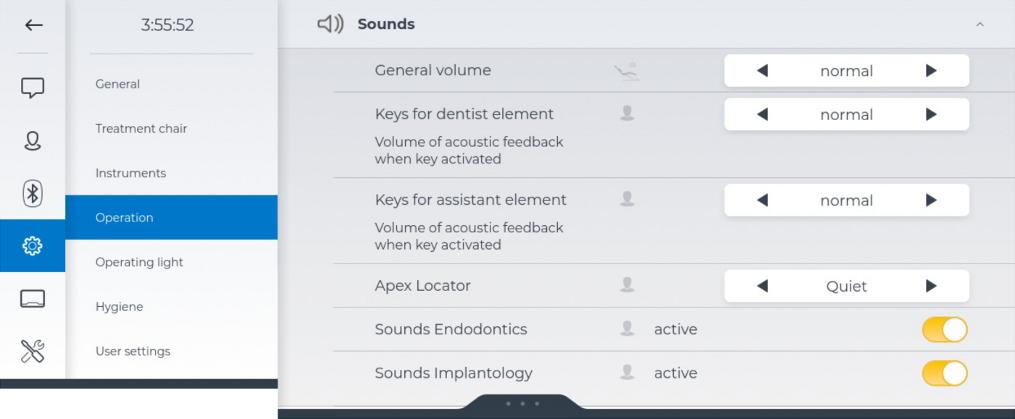Open the display screen sidebar icon
This screenshot has height=419, width=1015.
click(x=33, y=298)
